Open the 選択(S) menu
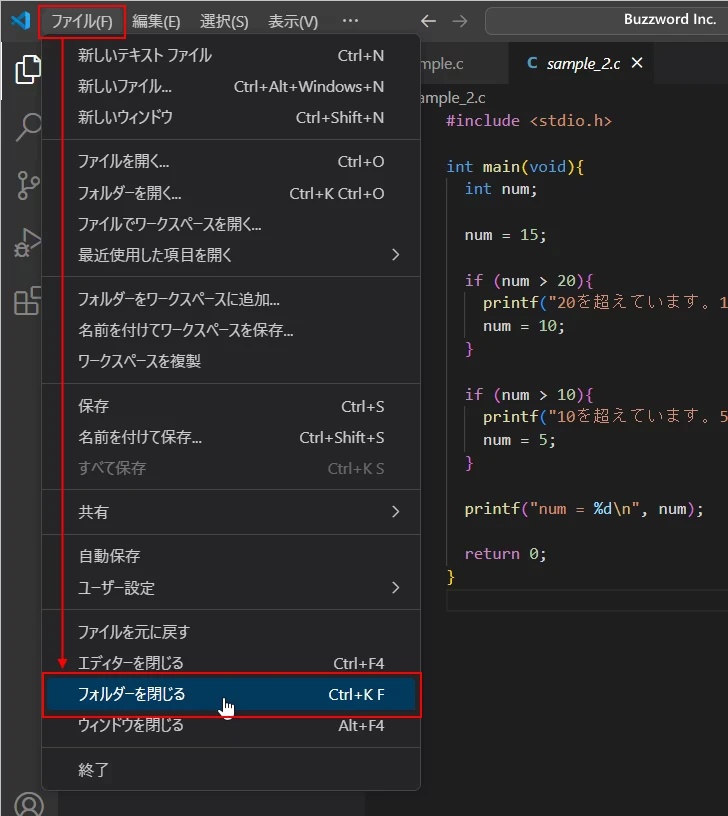This screenshot has height=816, width=728. tap(224, 21)
